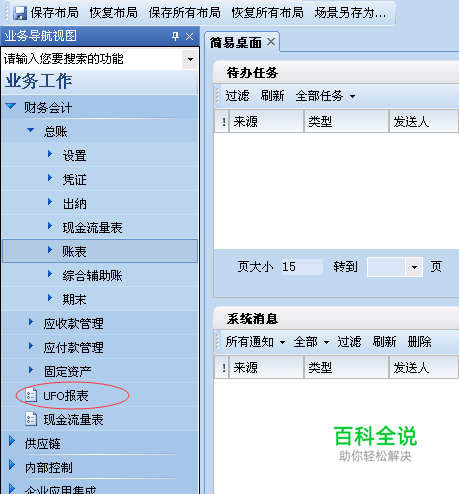Sort 待办任务 by 发送人 column
The height and width of the screenshot is (494, 459).
tap(424, 122)
